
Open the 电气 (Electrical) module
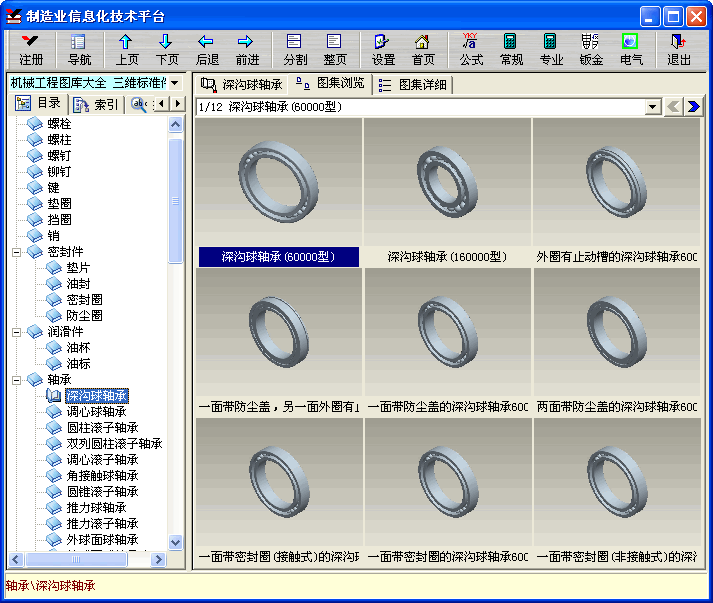(x=630, y=49)
